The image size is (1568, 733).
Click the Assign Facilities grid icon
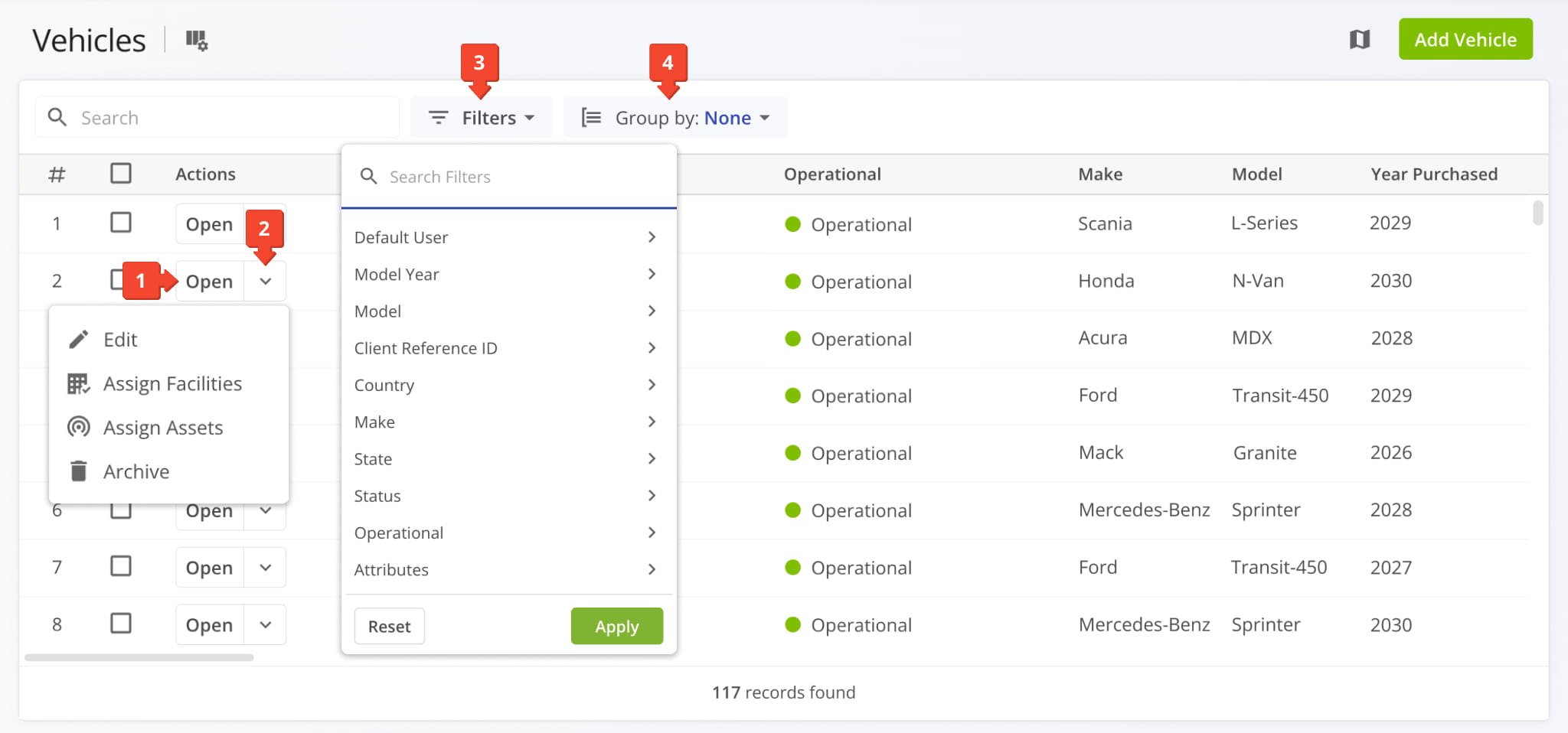[79, 383]
